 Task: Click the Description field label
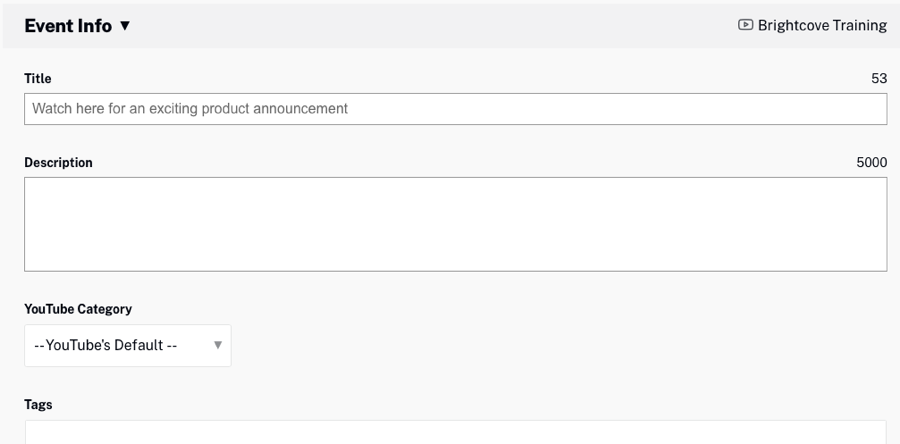point(58,163)
